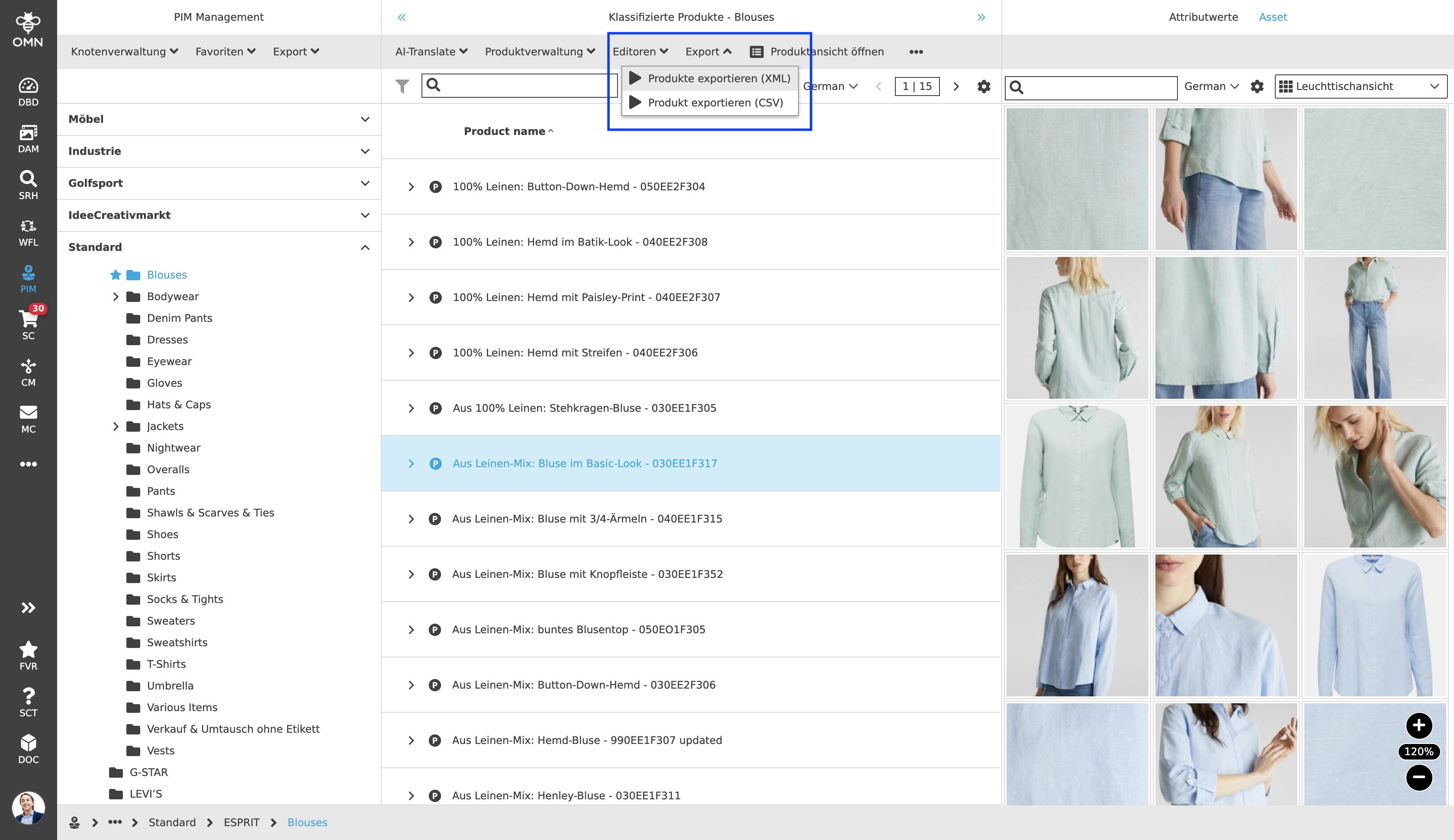Viewport: 1454px width, 840px height.
Task: Zoom in with the plus button
Action: [1419, 725]
